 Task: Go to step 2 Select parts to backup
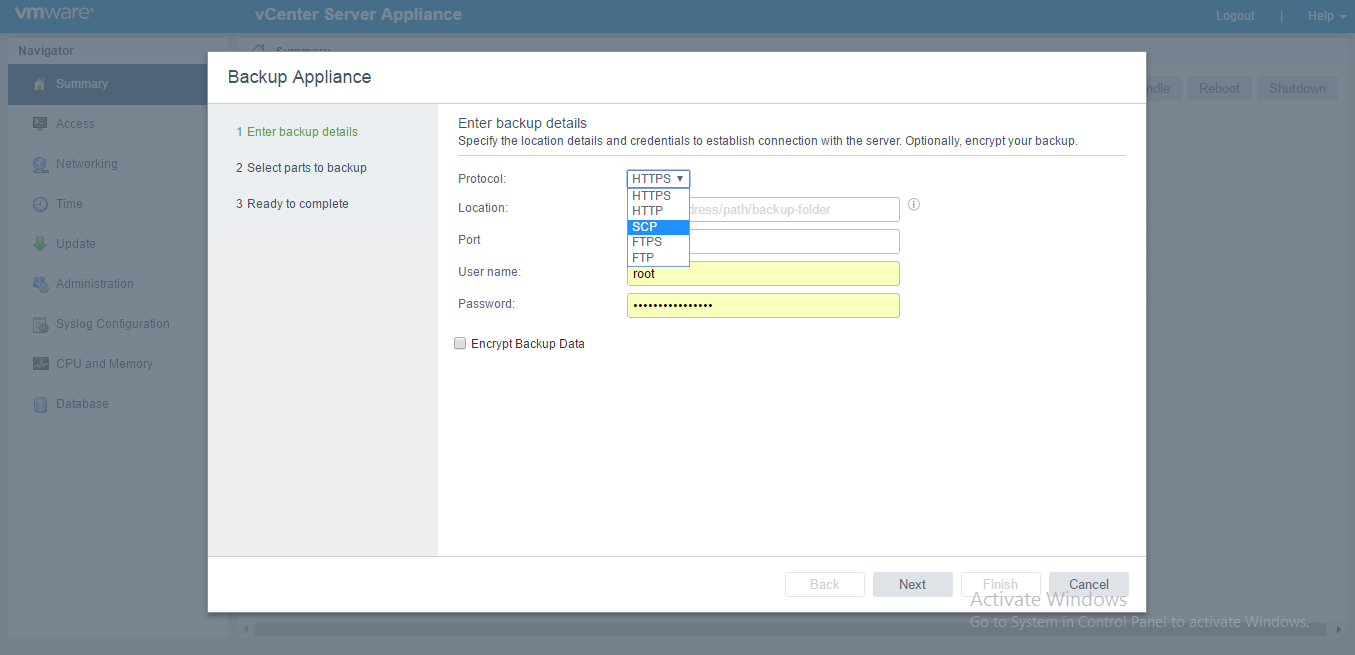click(x=301, y=168)
